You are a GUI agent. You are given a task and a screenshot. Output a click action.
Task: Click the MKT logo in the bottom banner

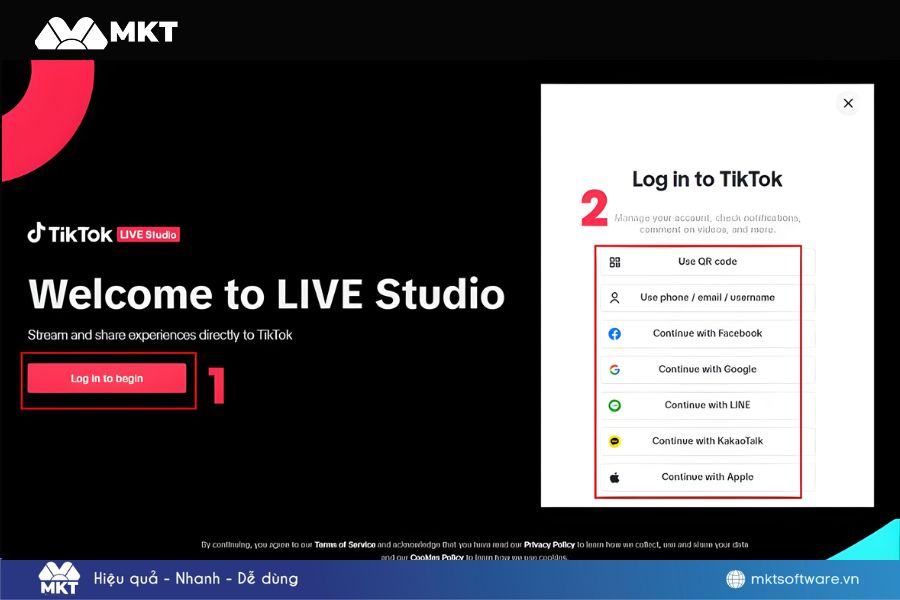click(59, 579)
